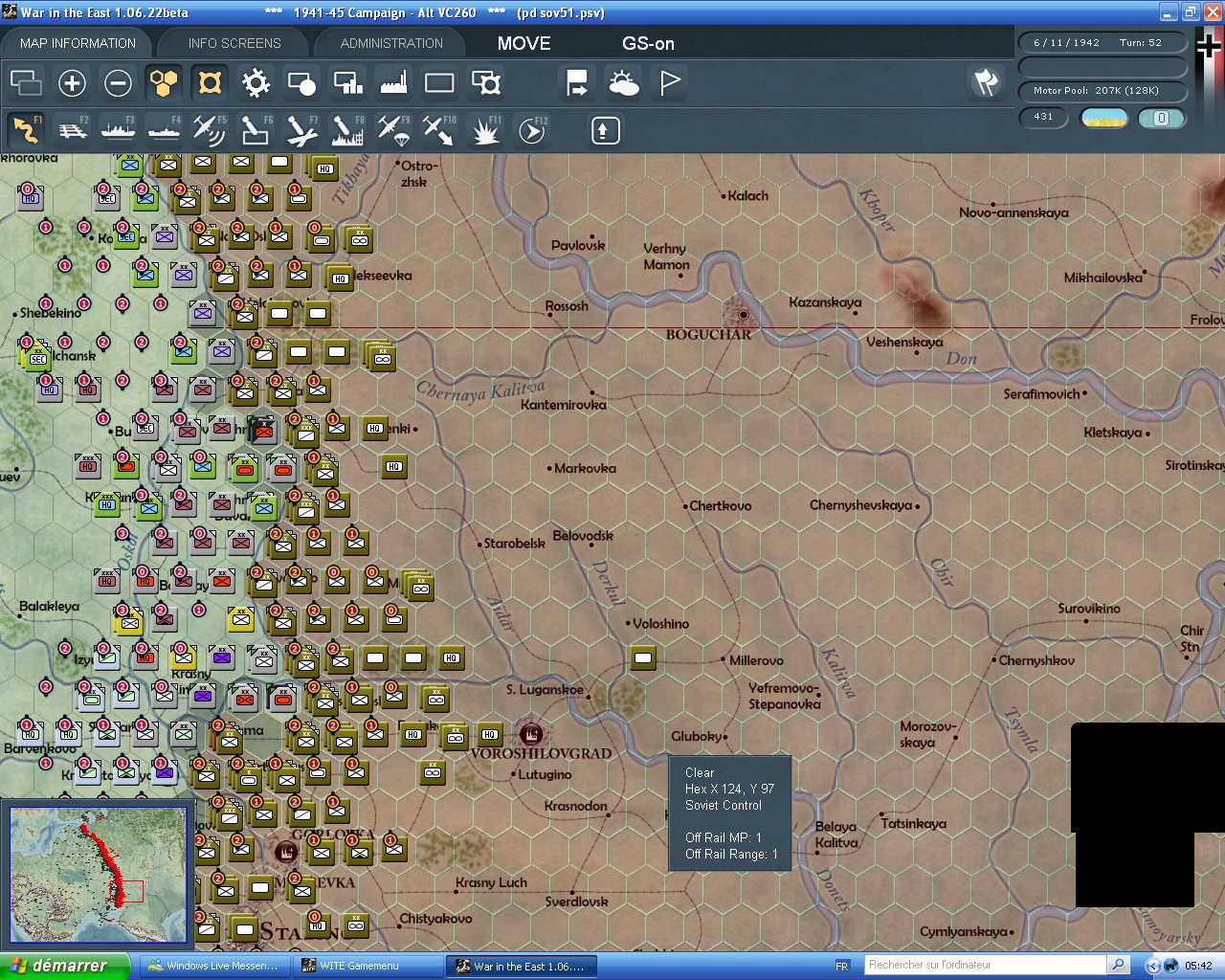Open the MAP INFORMATION menu

77,42
